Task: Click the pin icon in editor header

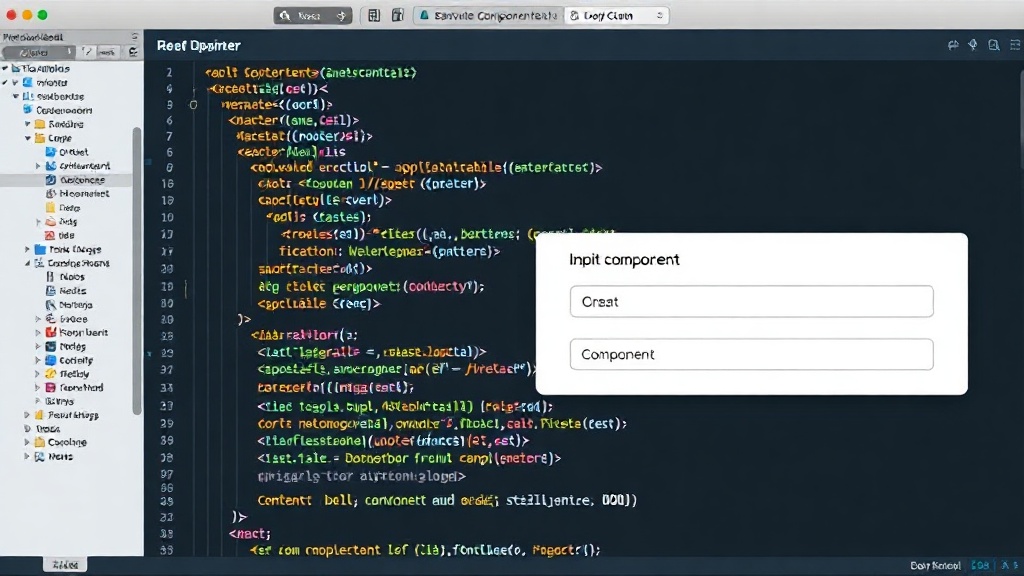Action: [973, 44]
